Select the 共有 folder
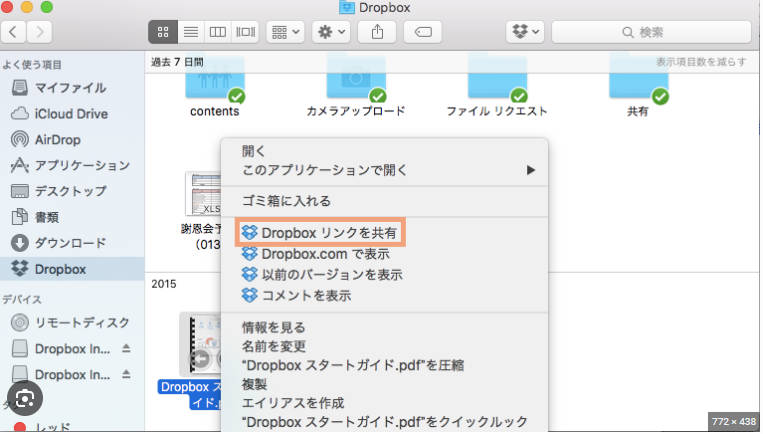Image resolution: width=763 pixels, height=434 pixels. [x=638, y=88]
